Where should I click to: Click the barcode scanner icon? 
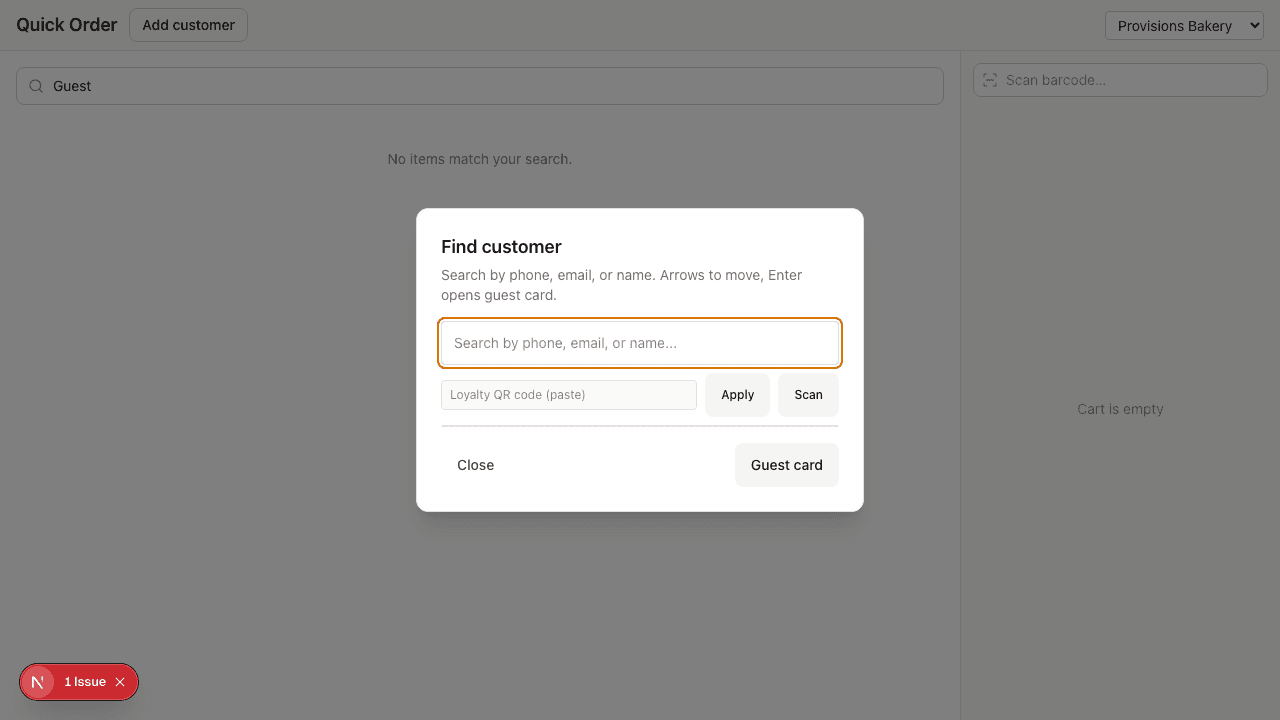pyautogui.click(x=990, y=80)
